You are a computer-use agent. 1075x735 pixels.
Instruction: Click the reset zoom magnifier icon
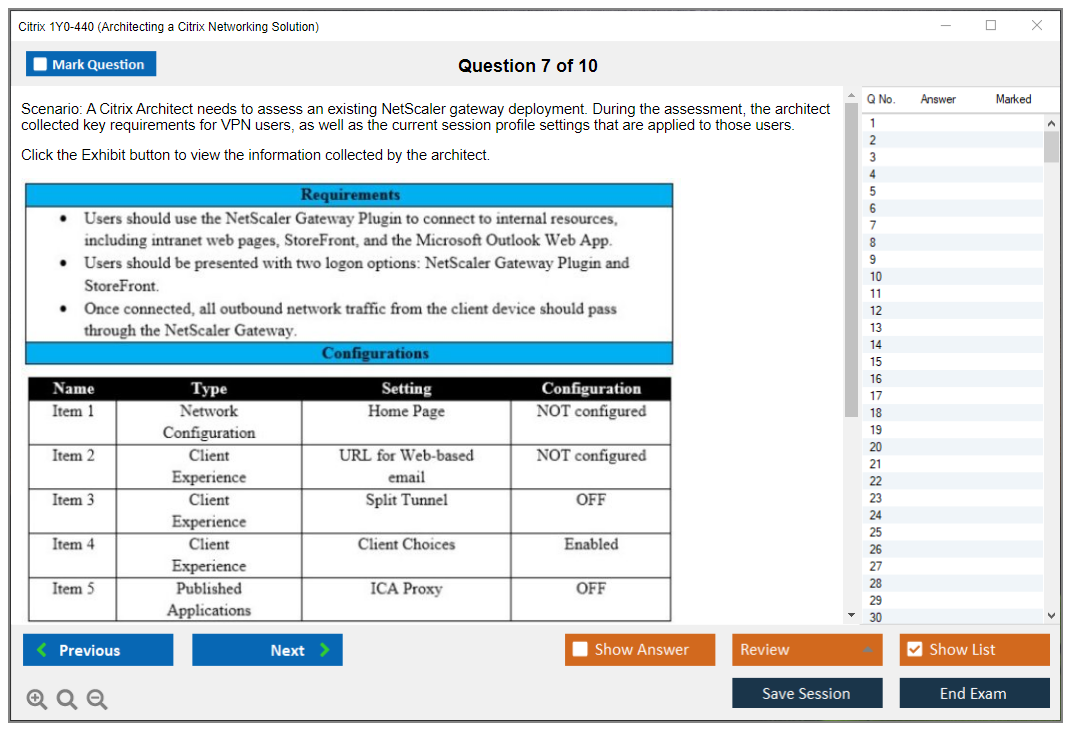coord(67,700)
